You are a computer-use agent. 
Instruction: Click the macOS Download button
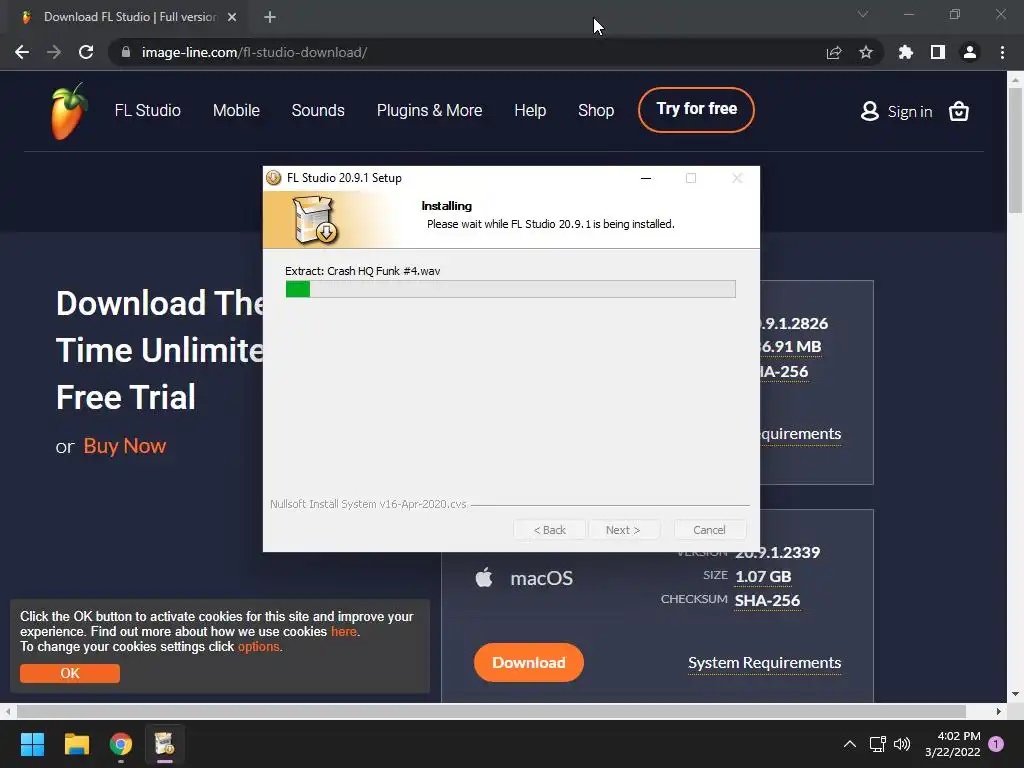click(529, 662)
